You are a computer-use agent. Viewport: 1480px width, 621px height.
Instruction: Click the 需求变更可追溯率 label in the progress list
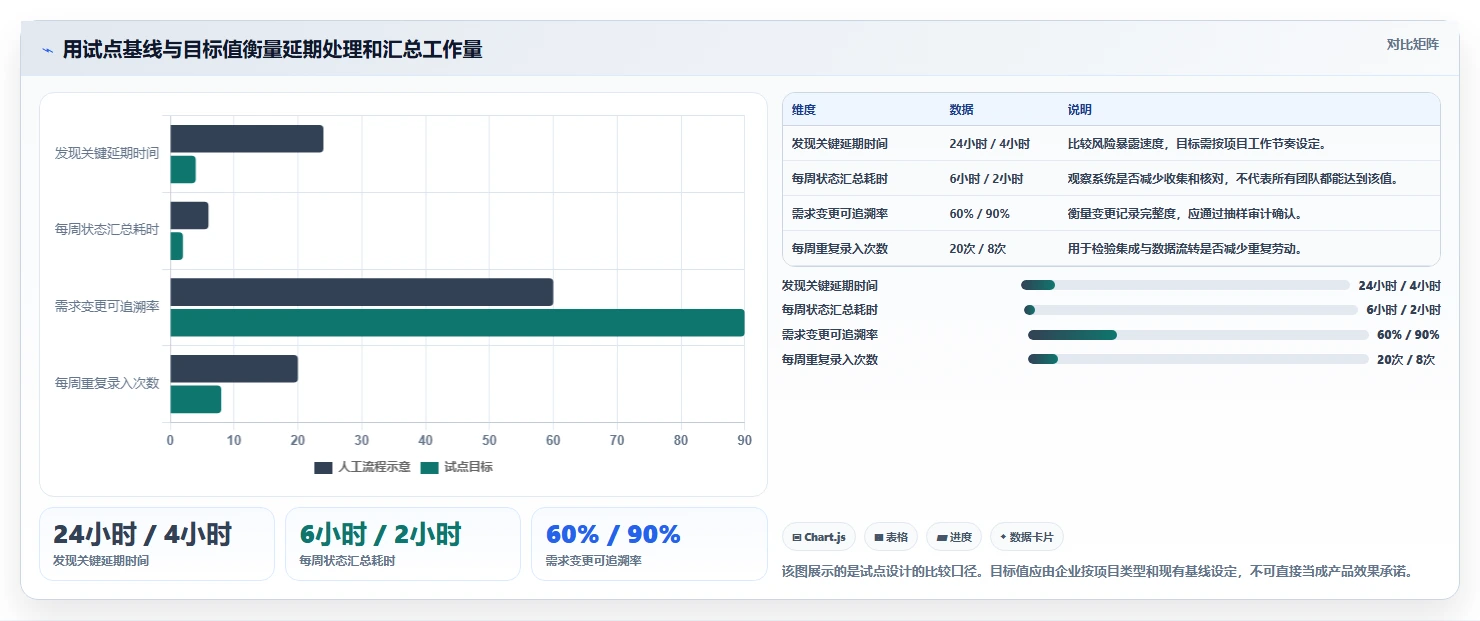coord(830,336)
